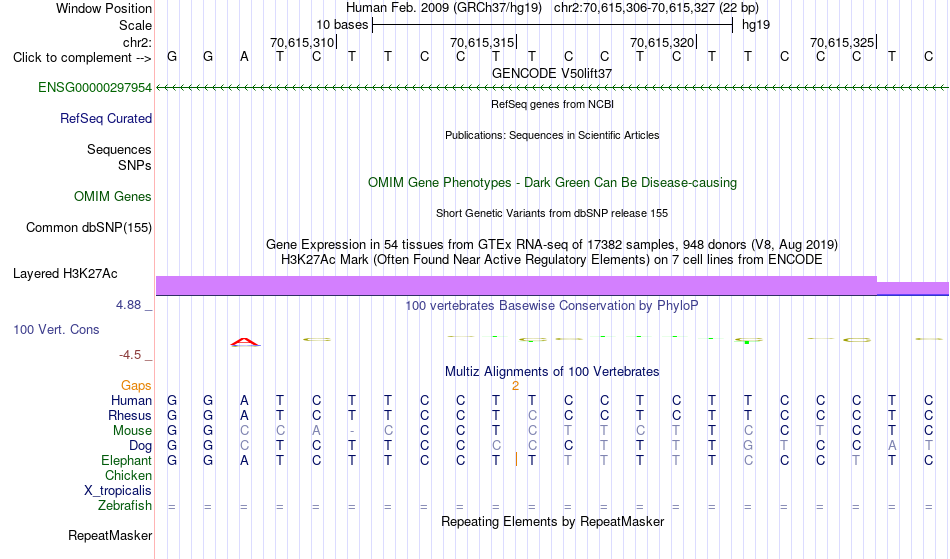
Task: Open RefSeq Curated track settings label
Action: click(x=105, y=119)
